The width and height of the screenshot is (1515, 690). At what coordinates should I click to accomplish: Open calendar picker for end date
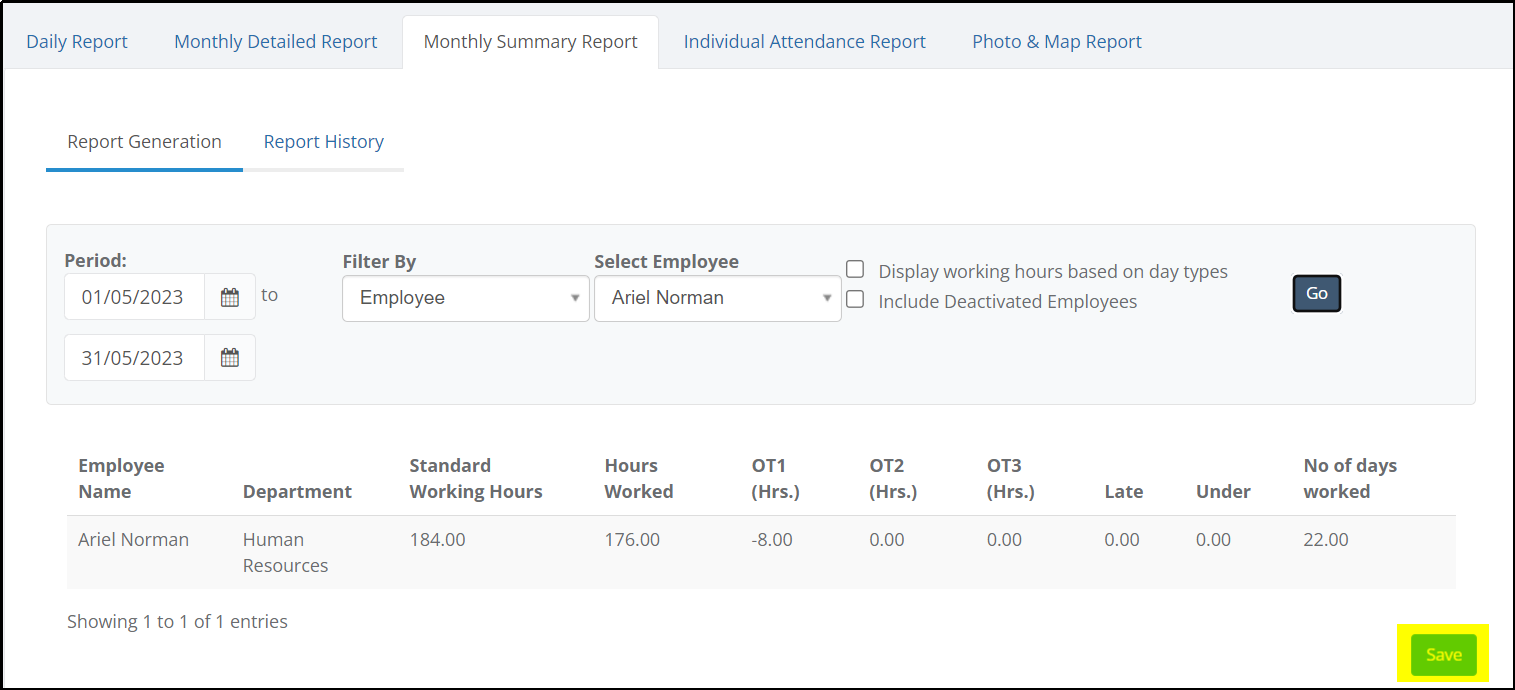(x=230, y=358)
